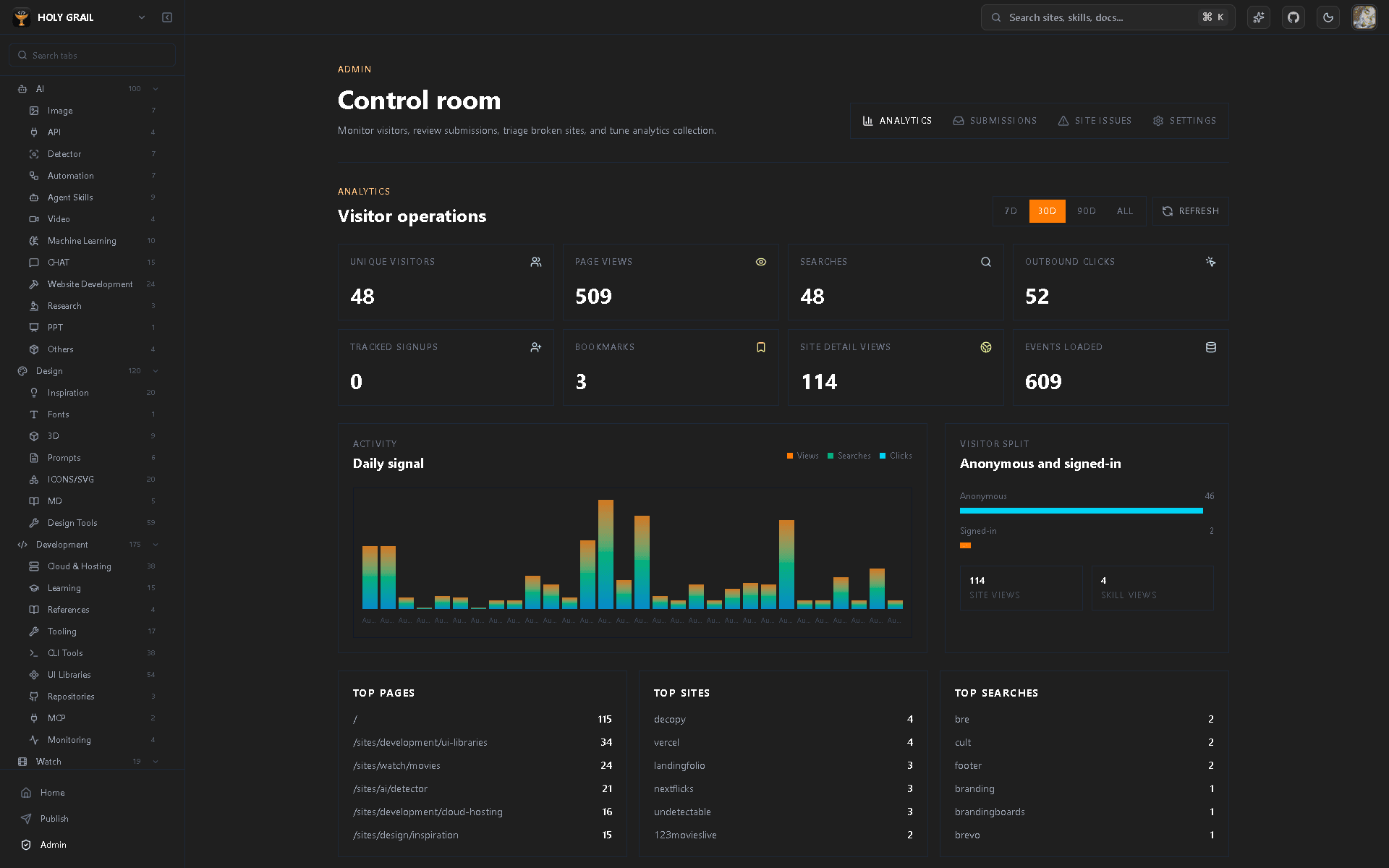Select the 30D time range
The width and height of the screenshot is (1389, 868).
1047,211
